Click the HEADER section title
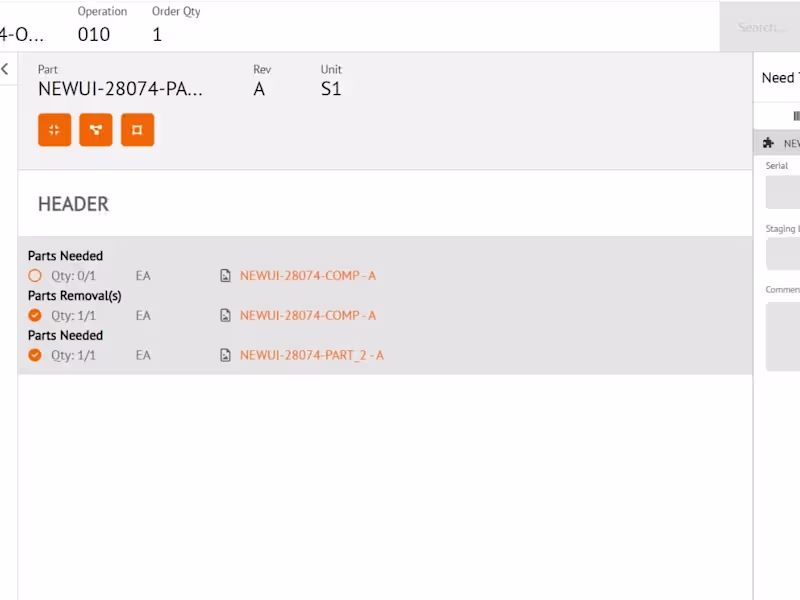800x600 pixels. (73, 204)
